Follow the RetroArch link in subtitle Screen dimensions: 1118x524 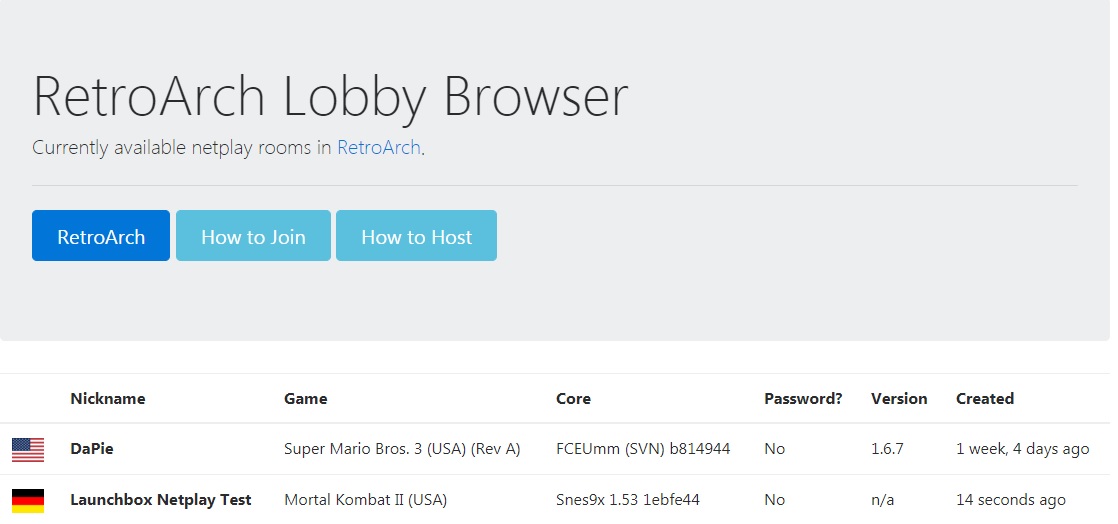click(x=379, y=148)
